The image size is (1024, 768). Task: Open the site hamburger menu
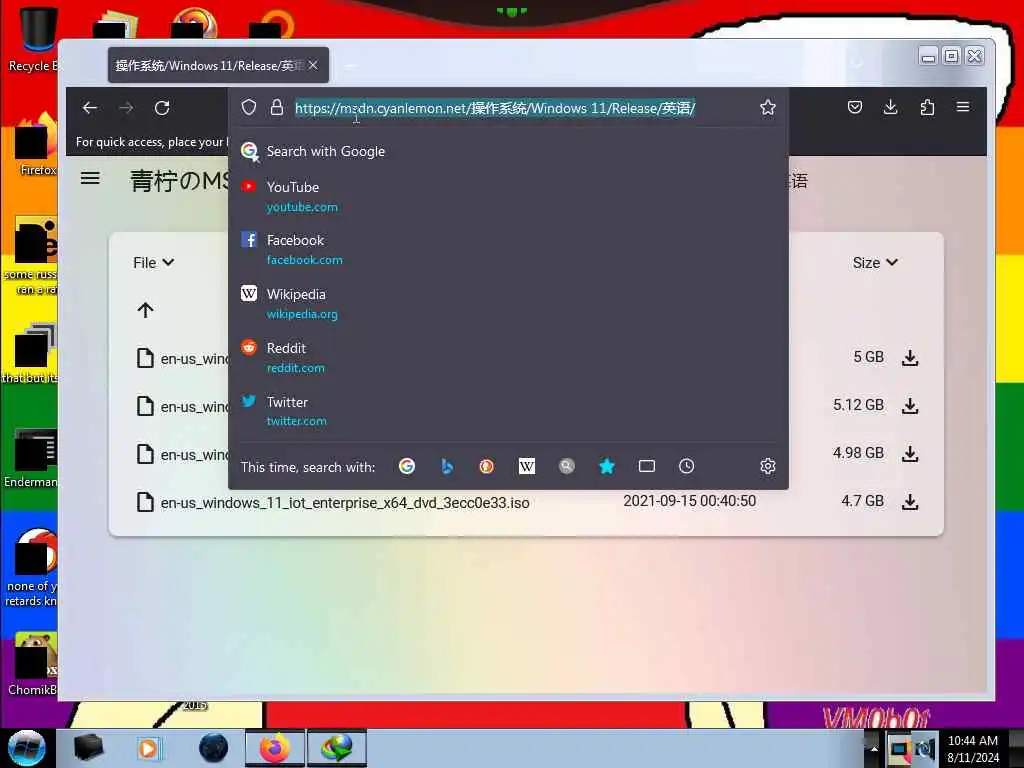click(90, 178)
